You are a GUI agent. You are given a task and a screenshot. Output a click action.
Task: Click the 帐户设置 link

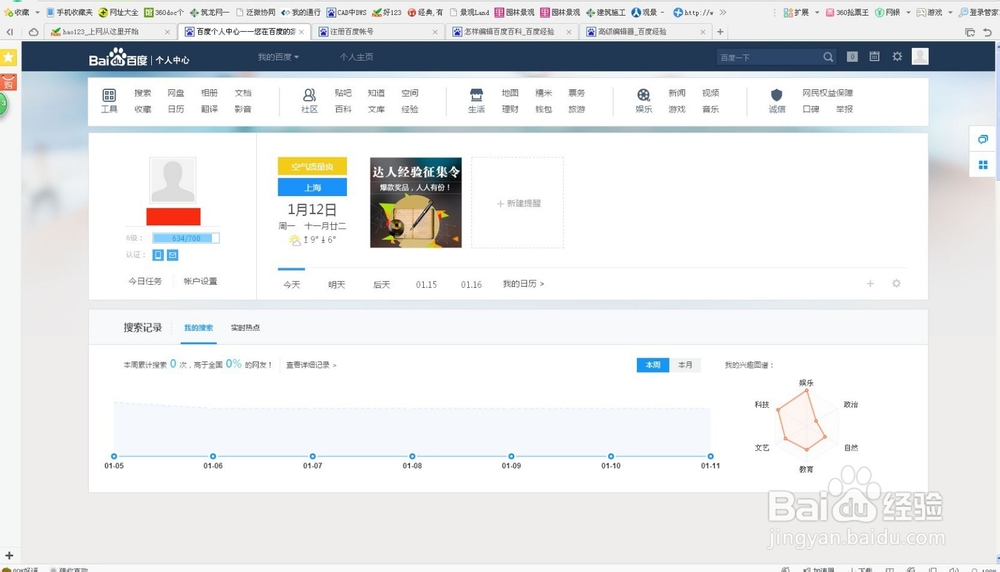[200, 281]
